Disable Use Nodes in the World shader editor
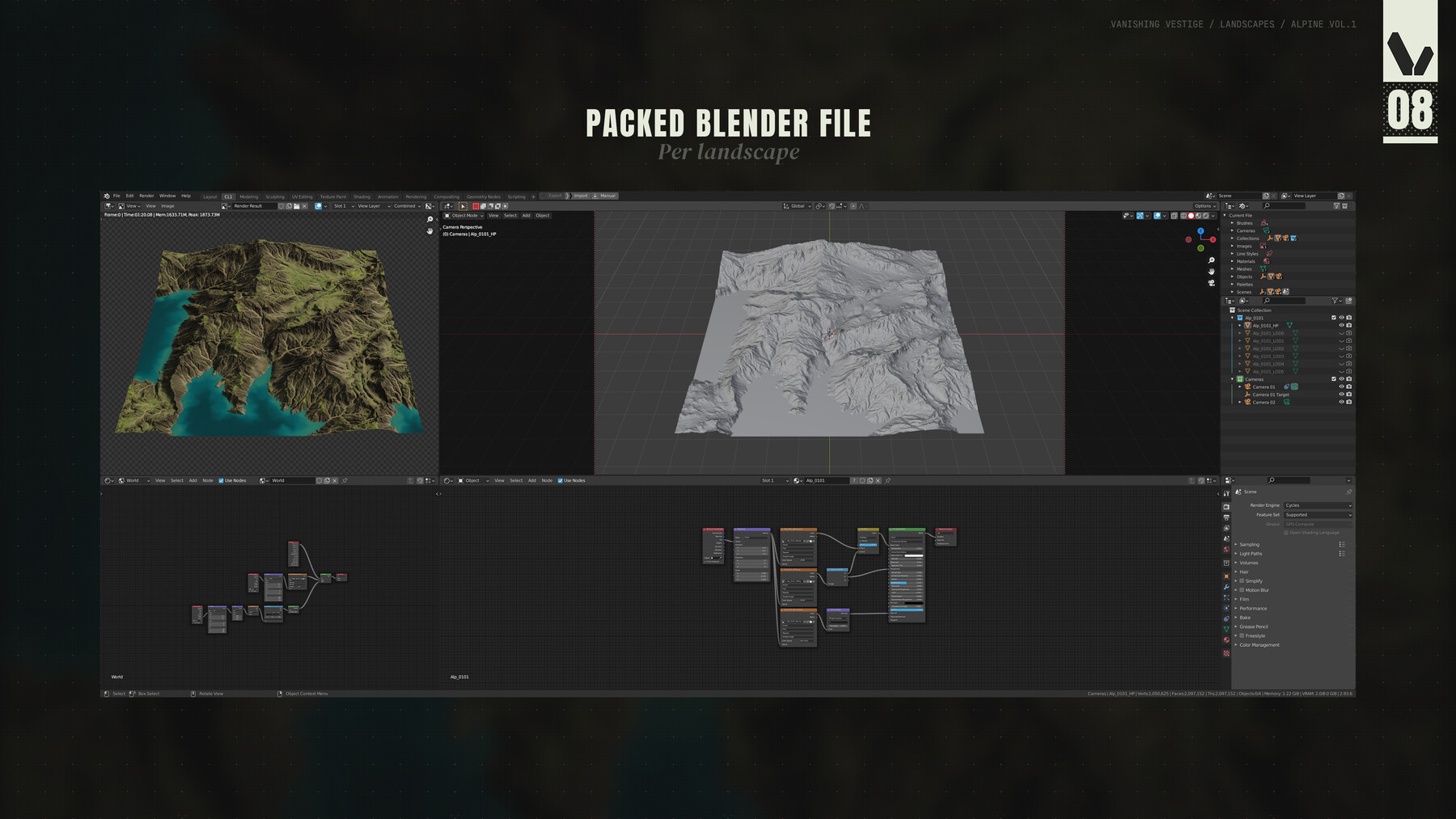This screenshot has width=1456, height=819. point(222,480)
